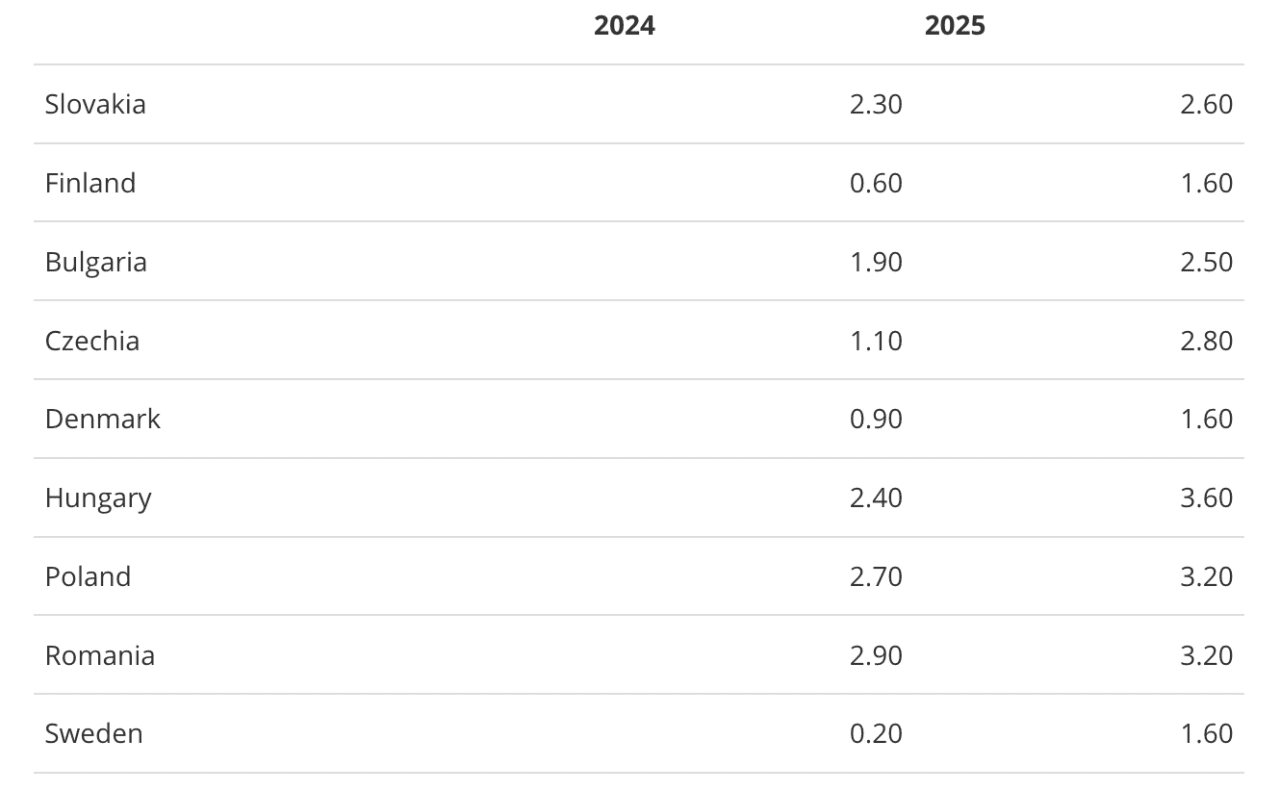The image size is (1280, 791).
Task: Click Hungary's 2025 value 3.60
Action: pyautogui.click(x=1206, y=498)
